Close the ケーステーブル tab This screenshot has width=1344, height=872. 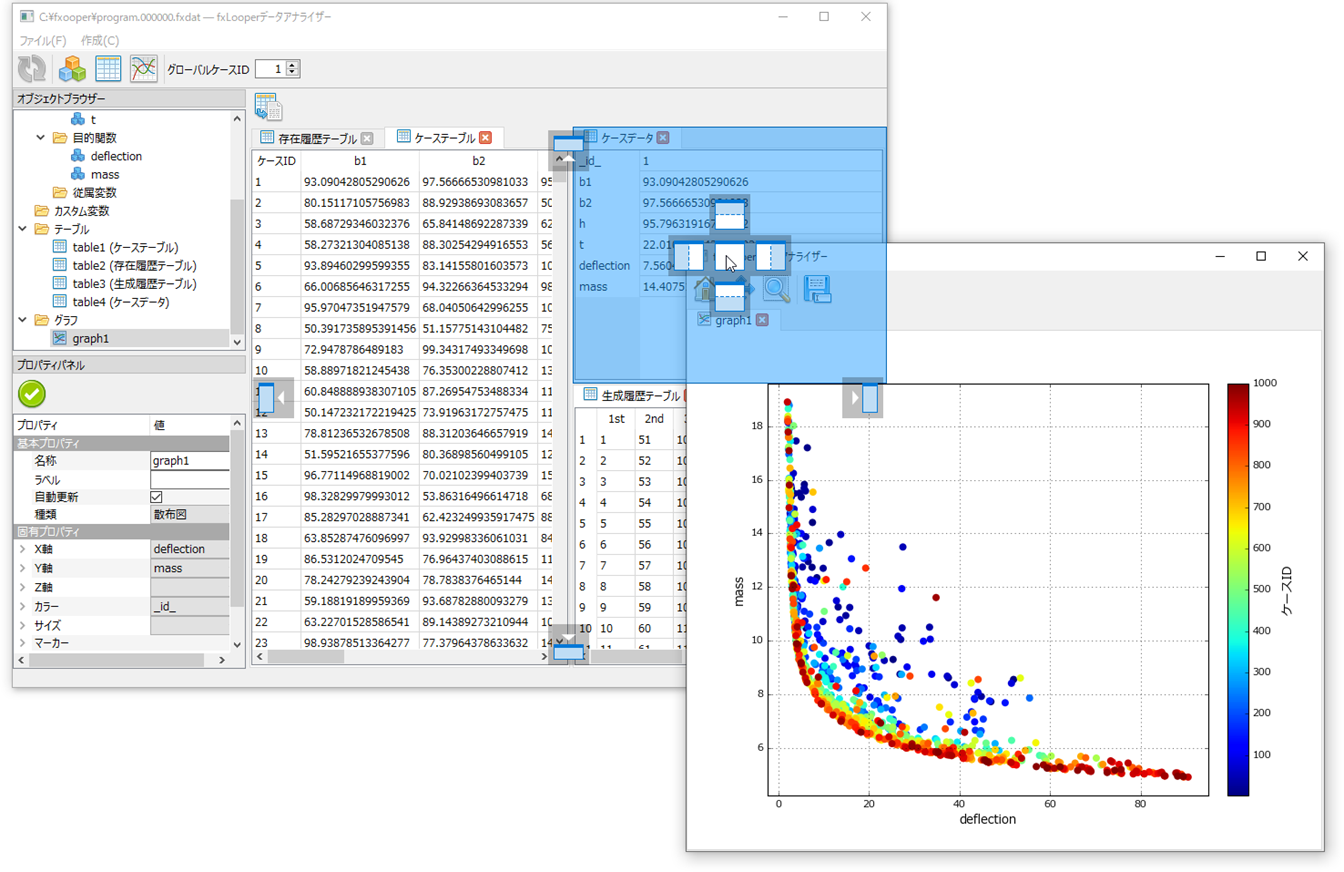click(486, 137)
